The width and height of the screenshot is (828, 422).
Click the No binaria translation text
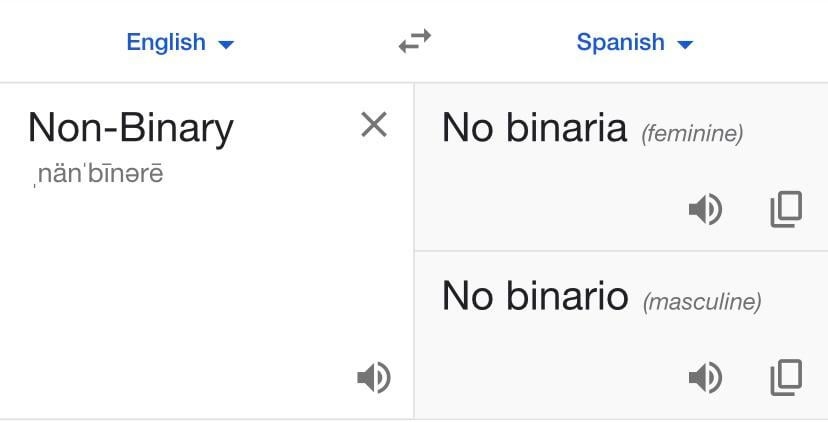pyautogui.click(x=534, y=128)
